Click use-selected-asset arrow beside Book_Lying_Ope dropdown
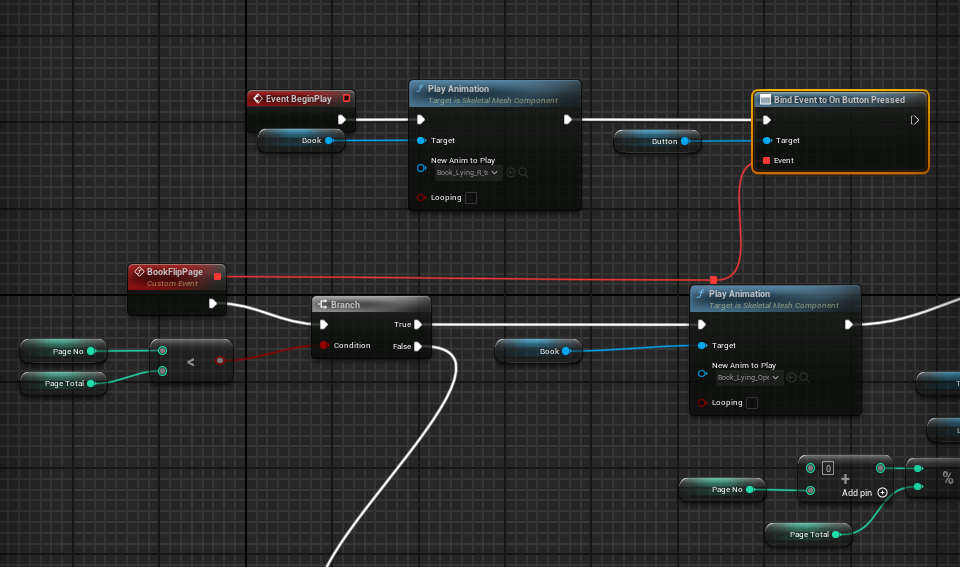960x567 pixels. pyautogui.click(x=792, y=378)
